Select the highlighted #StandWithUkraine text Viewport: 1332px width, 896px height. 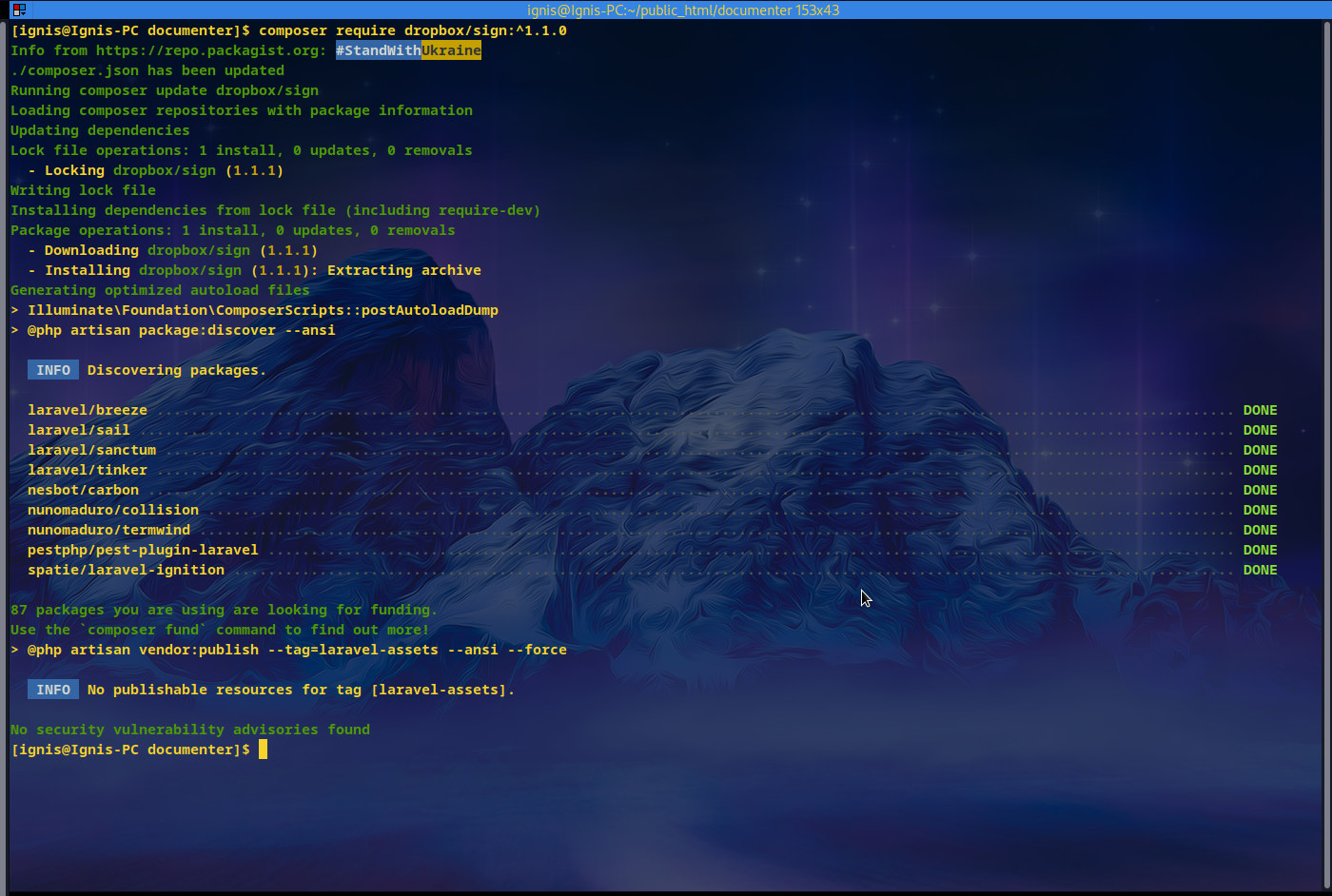pos(407,49)
